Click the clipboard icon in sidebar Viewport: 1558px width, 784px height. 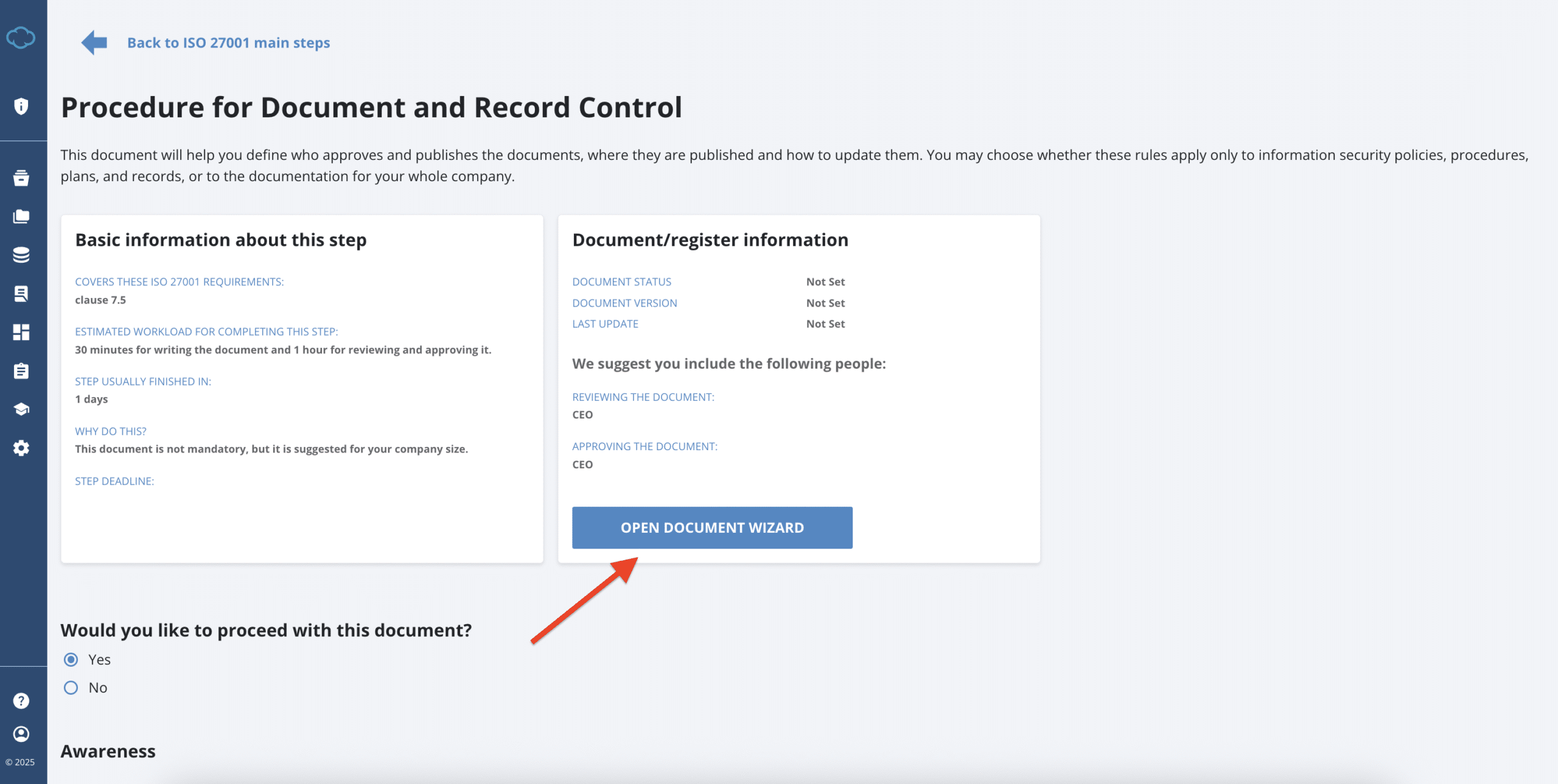(x=21, y=371)
